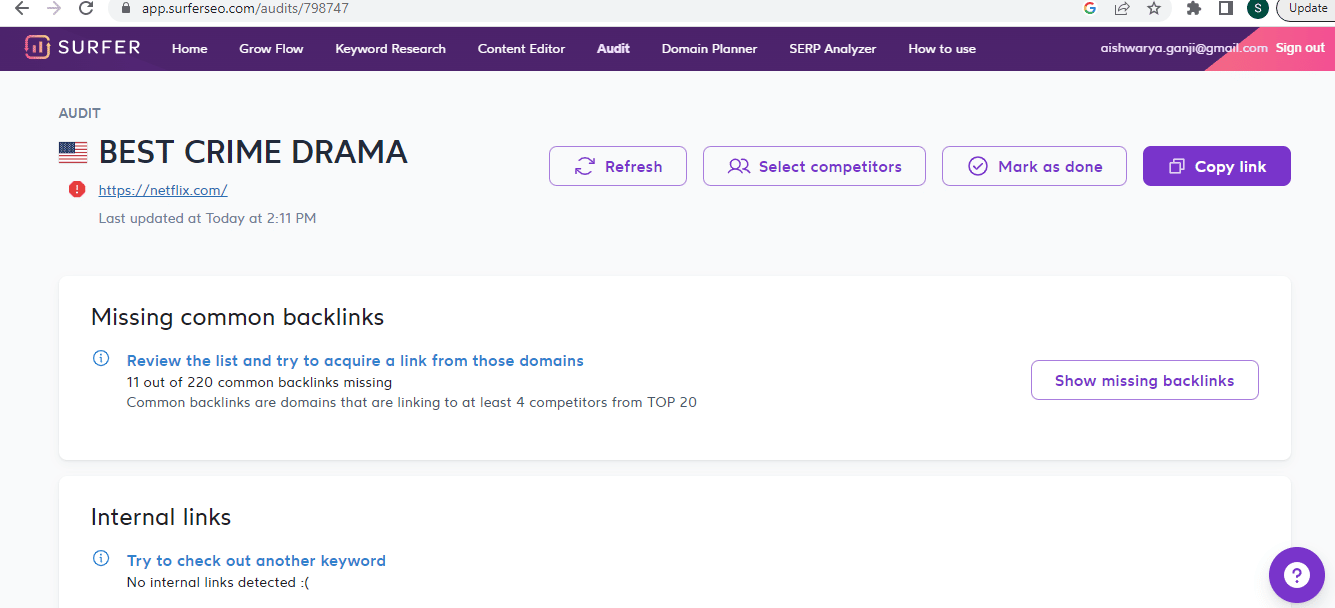Bookmark page with star icon
This screenshot has width=1335, height=608.
1154,8
